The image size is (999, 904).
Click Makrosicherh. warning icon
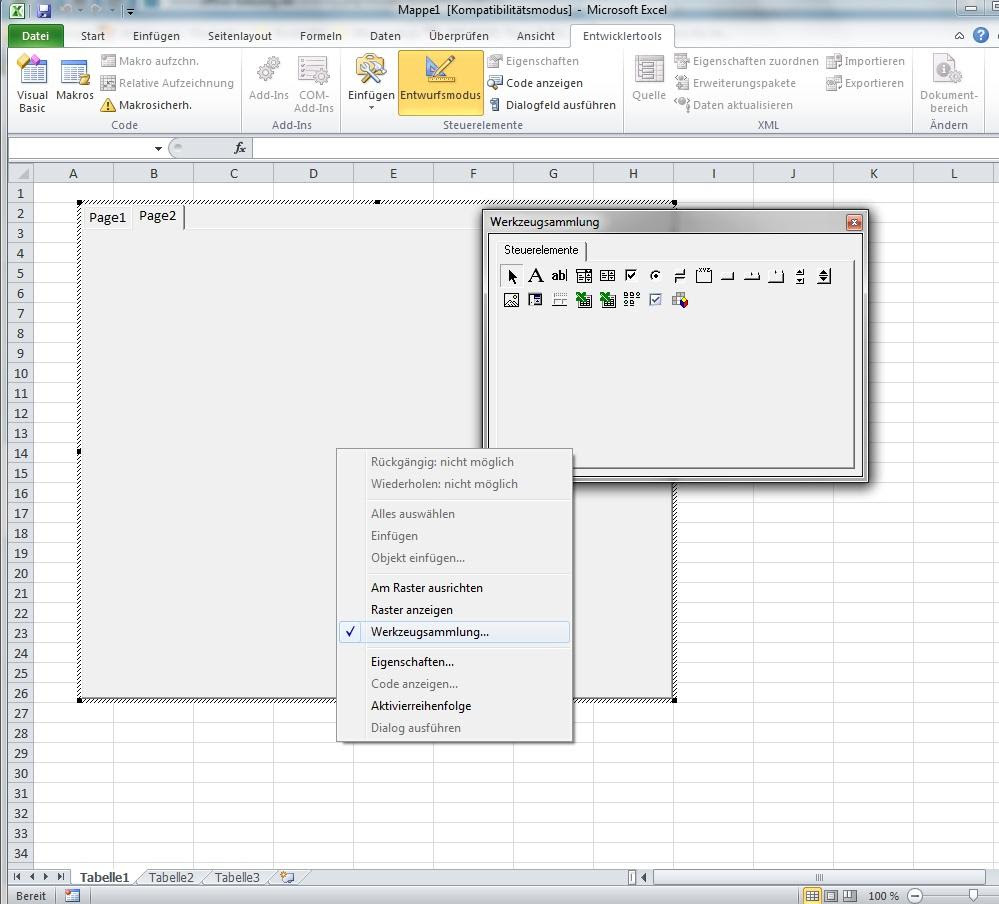pos(108,105)
